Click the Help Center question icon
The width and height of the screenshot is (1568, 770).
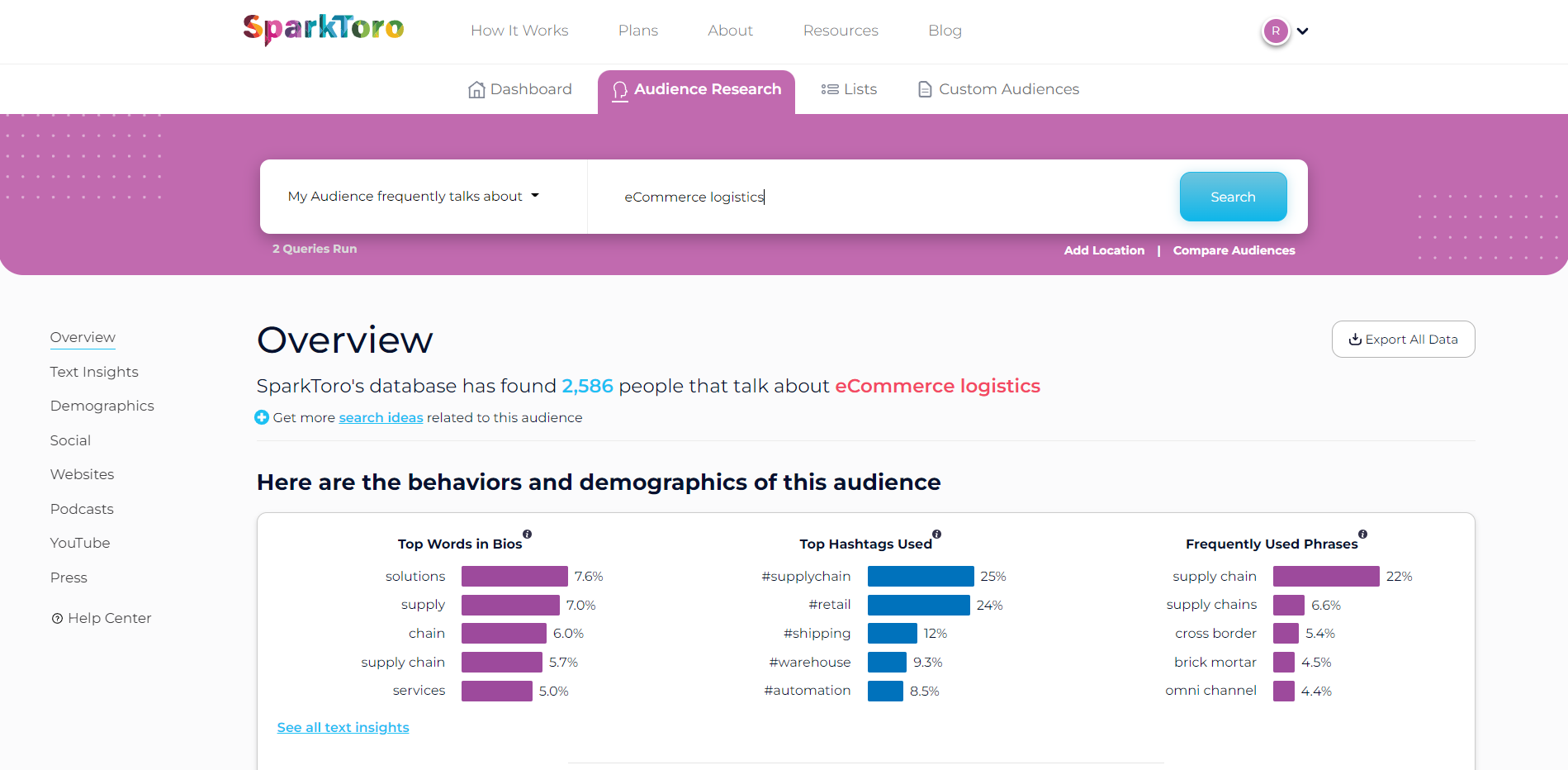tap(57, 618)
